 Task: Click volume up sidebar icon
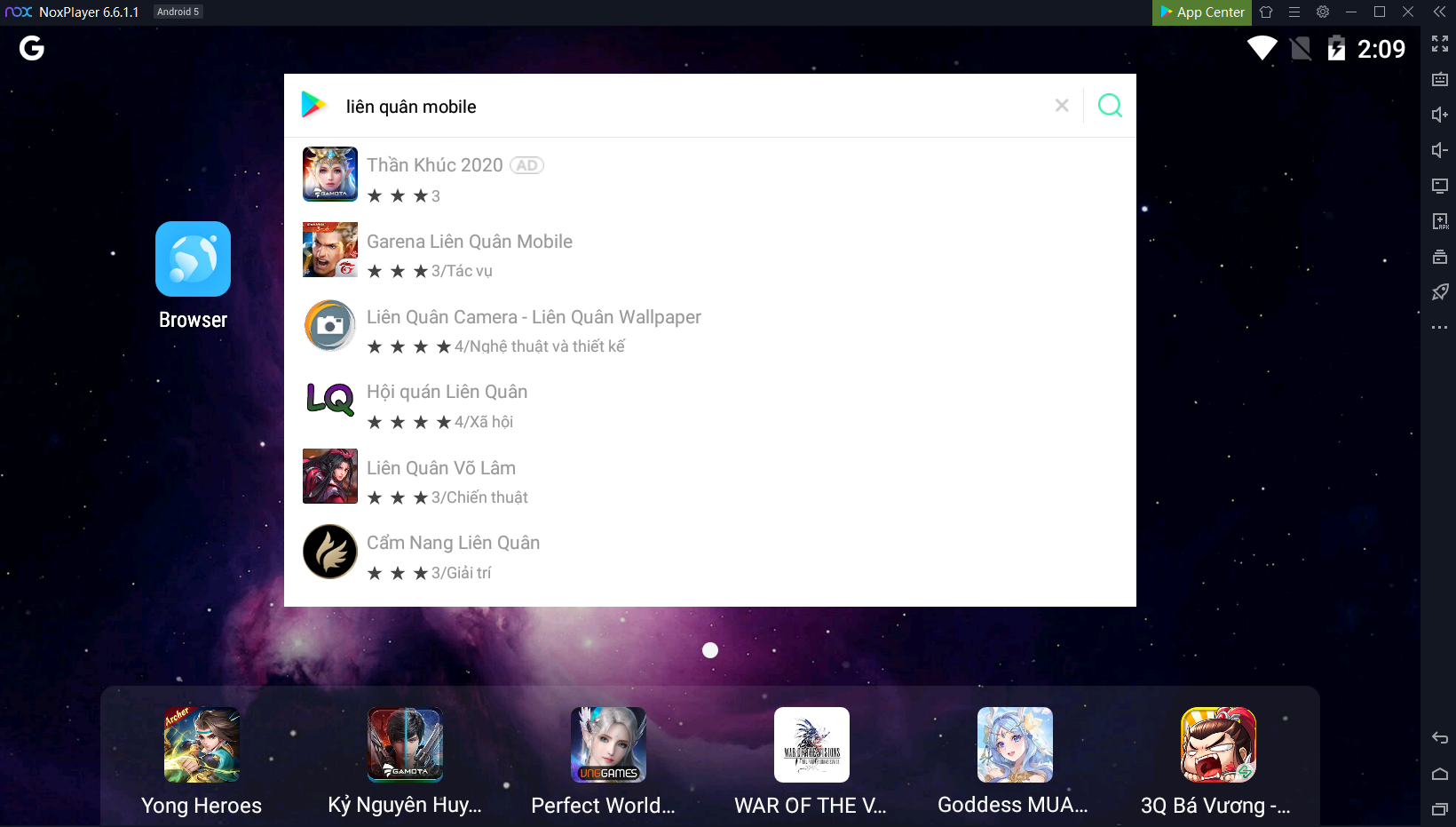point(1440,115)
